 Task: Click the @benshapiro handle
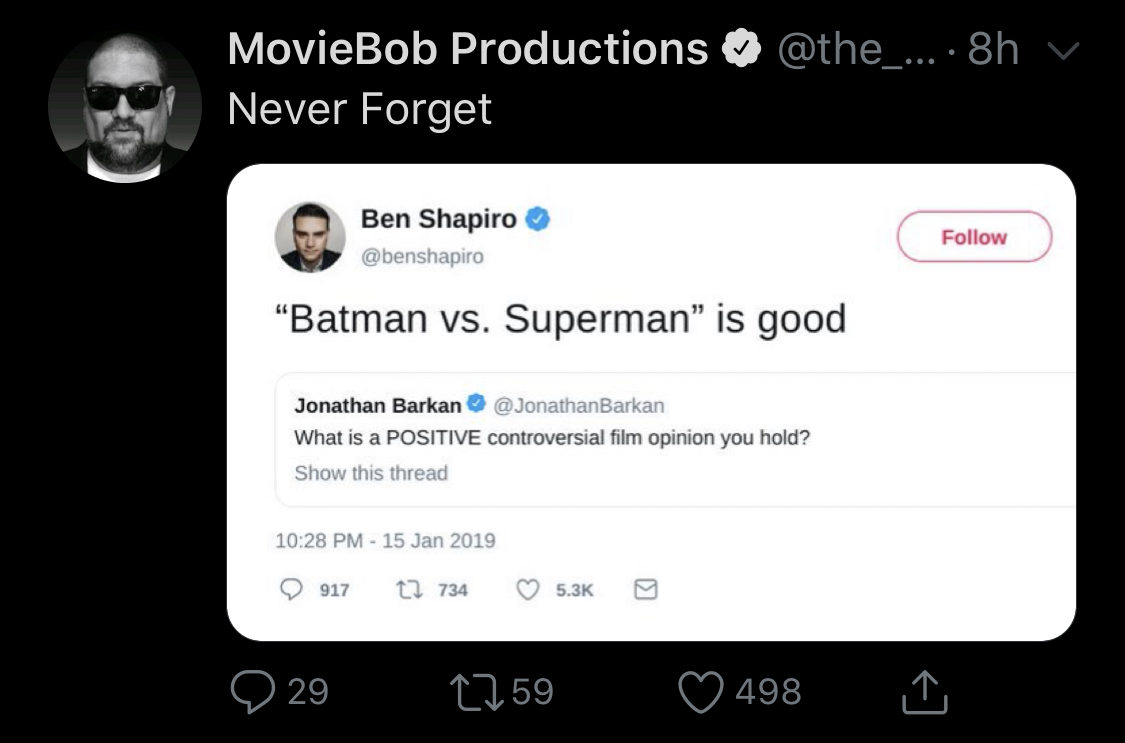click(422, 256)
